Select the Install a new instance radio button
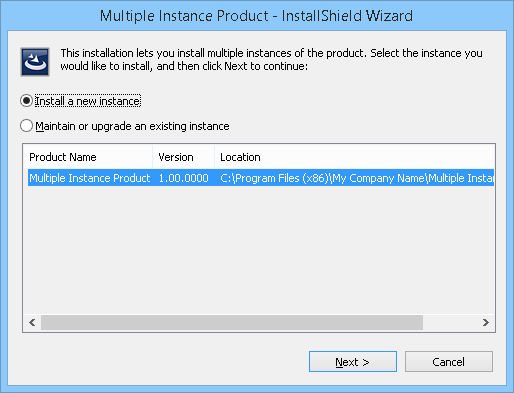The image size is (514, 393). coord(26,101)
